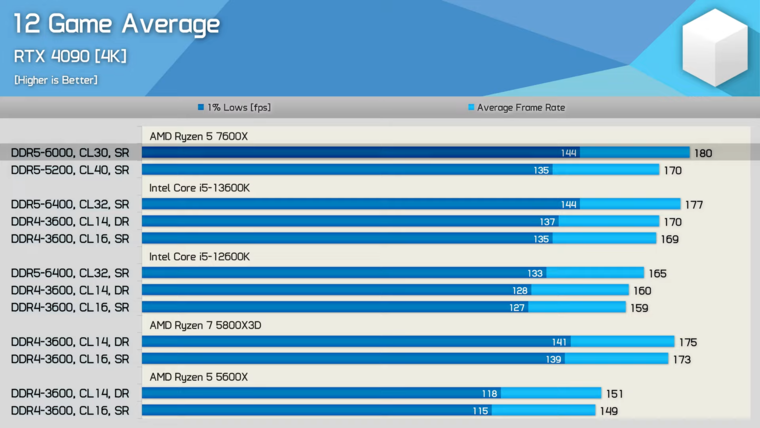Select the 'Intel Core i5-12600K' heading

(199, 256)
